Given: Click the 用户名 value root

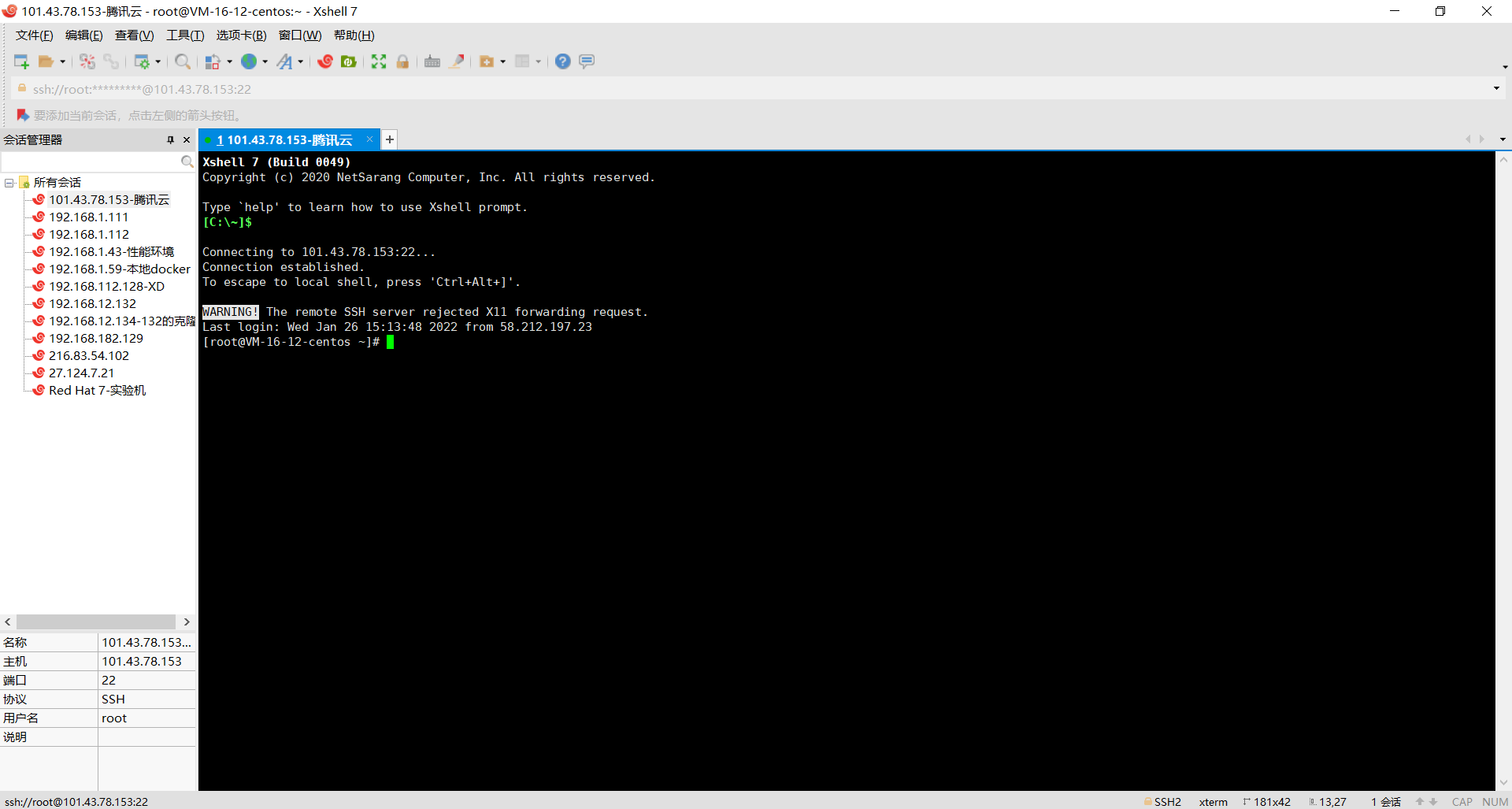Looking at the screenshot, I should tap(114, 718).
